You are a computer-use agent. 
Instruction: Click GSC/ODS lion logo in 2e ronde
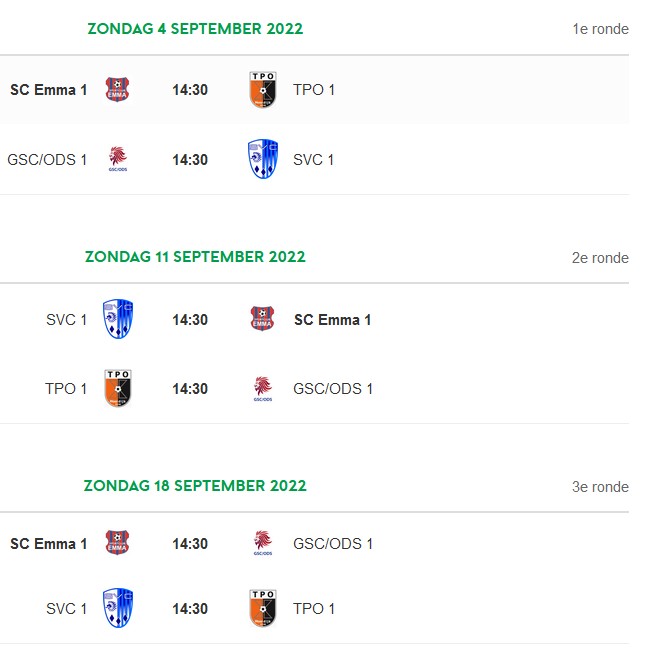(x=263, y=389)
